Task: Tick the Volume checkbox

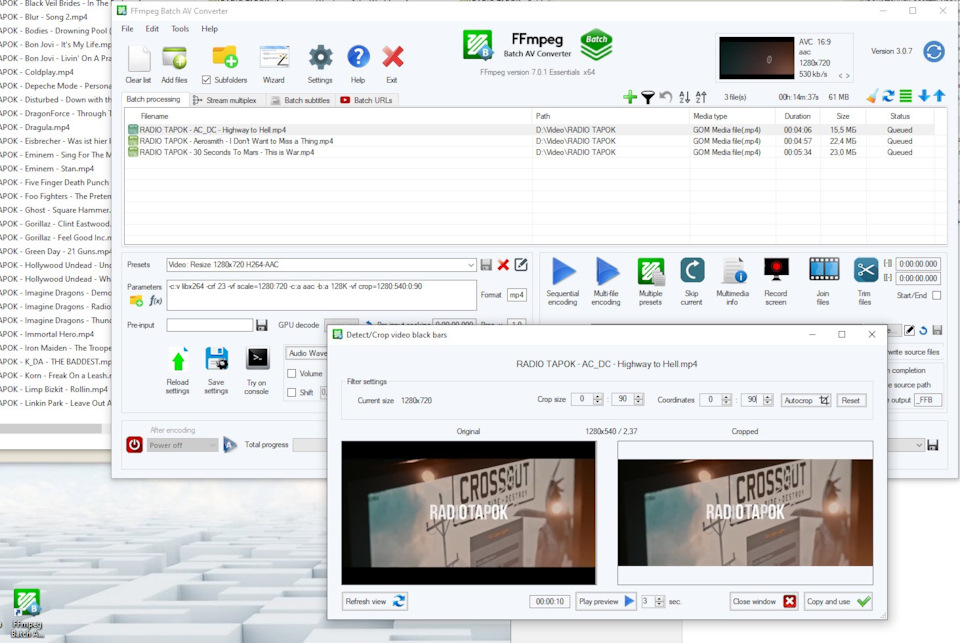Action: pos(291,374)
